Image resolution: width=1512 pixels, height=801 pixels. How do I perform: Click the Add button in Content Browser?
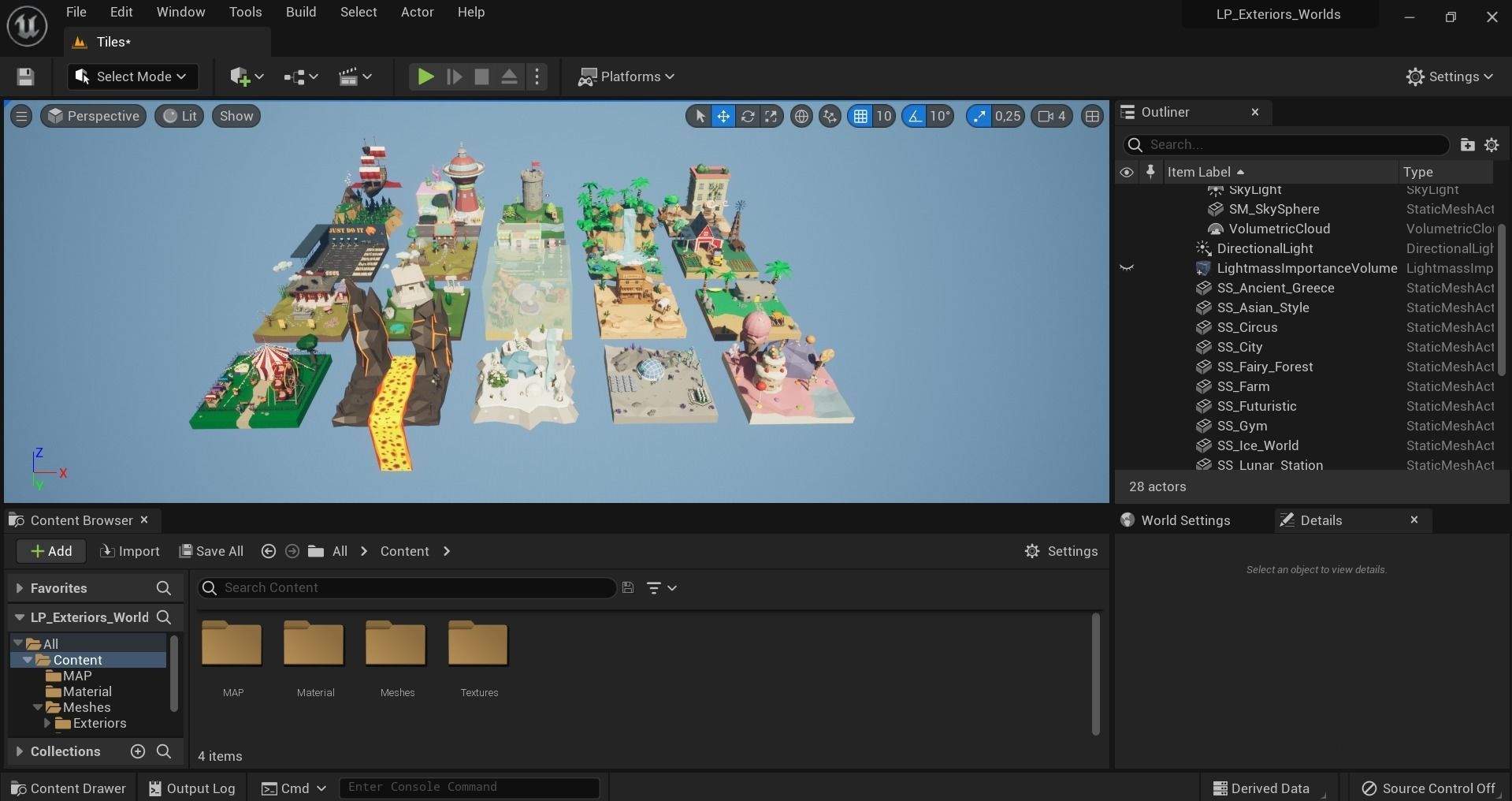click(x=51, y=551)
